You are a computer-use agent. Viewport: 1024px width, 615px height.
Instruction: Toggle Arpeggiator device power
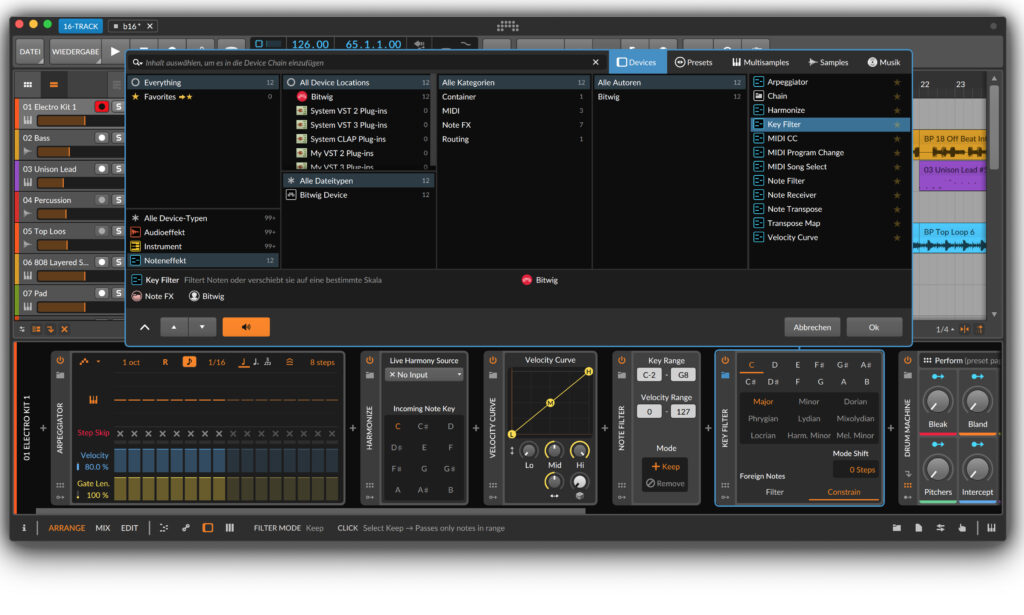coord(60,361)
